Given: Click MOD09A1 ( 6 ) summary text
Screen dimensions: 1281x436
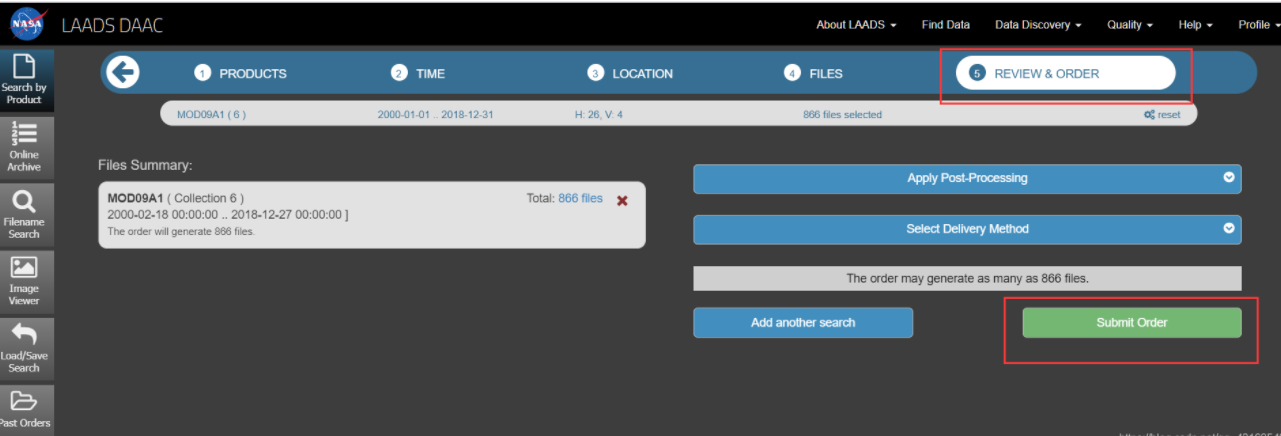Looking at the screenshot, I should pyautogui.click(x=211, y=114).
